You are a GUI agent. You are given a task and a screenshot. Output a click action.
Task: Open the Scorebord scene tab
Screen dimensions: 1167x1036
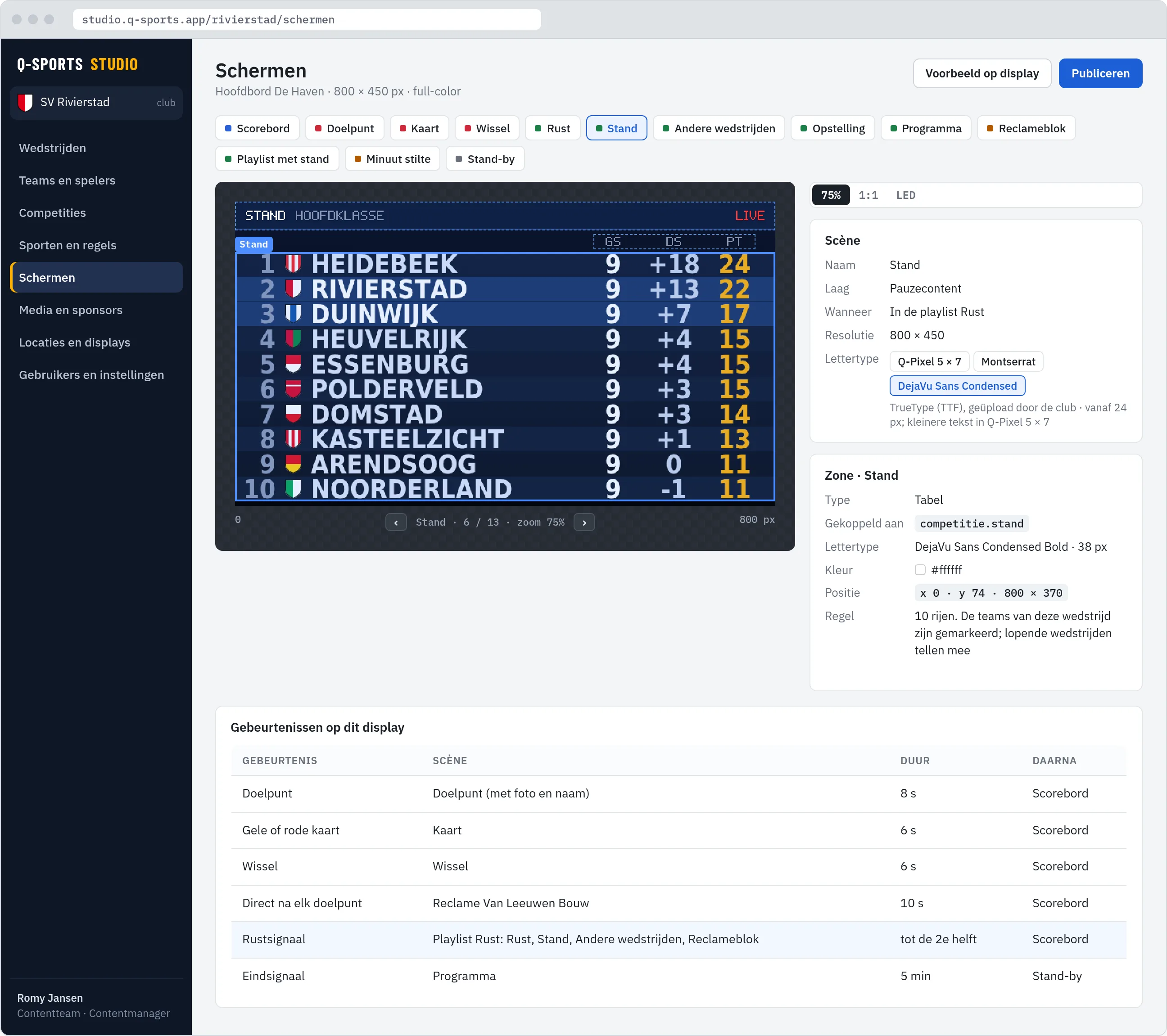tap(257, 128)
